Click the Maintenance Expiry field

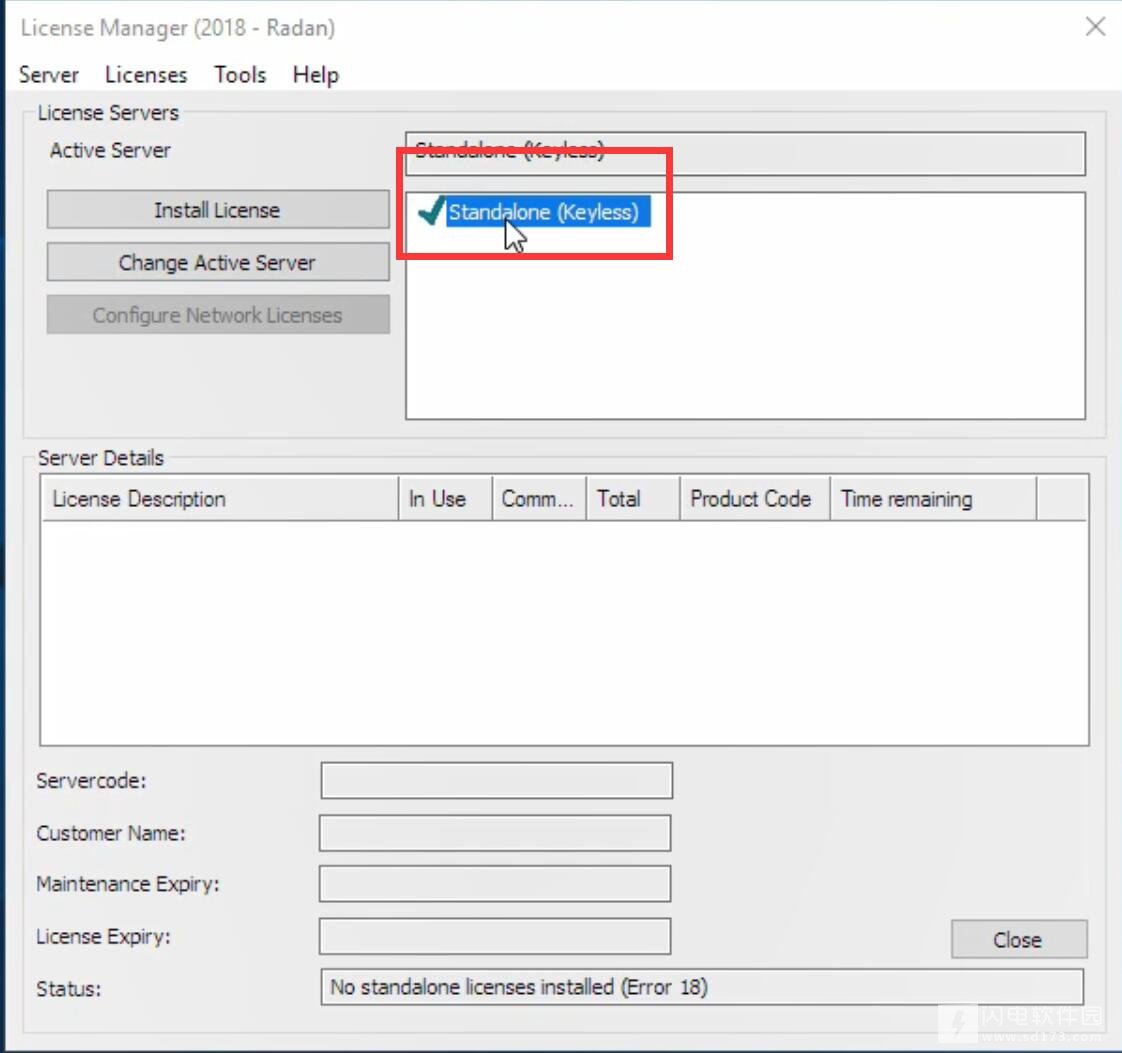[495, 884]
